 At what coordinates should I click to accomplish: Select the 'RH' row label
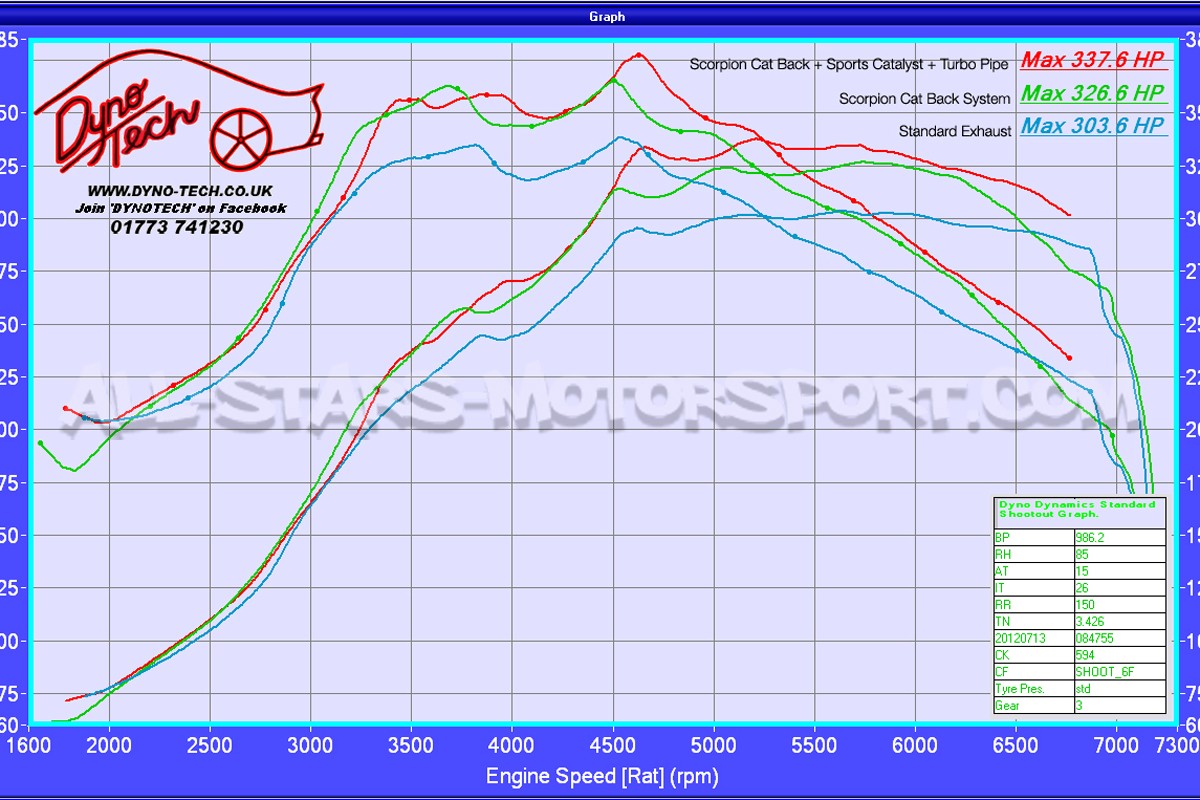point(1033,553)
